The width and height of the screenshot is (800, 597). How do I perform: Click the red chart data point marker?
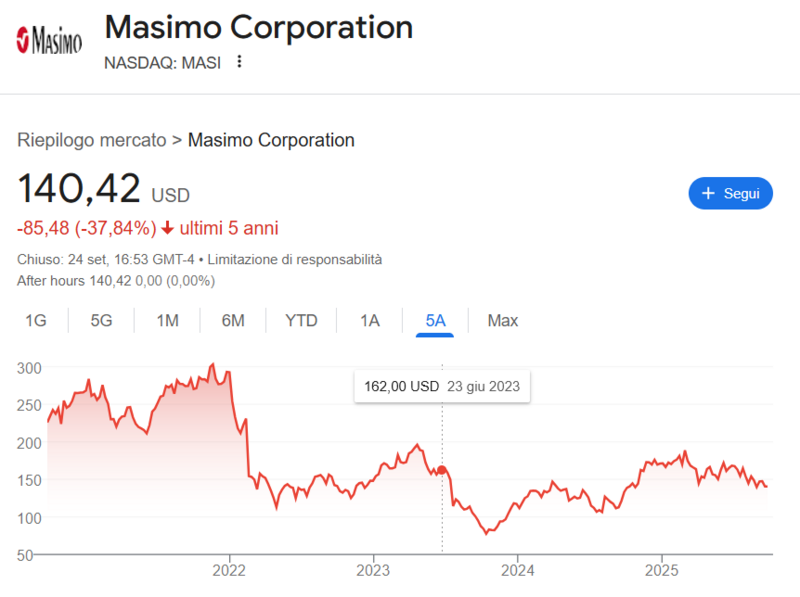(x=442, y=470)
